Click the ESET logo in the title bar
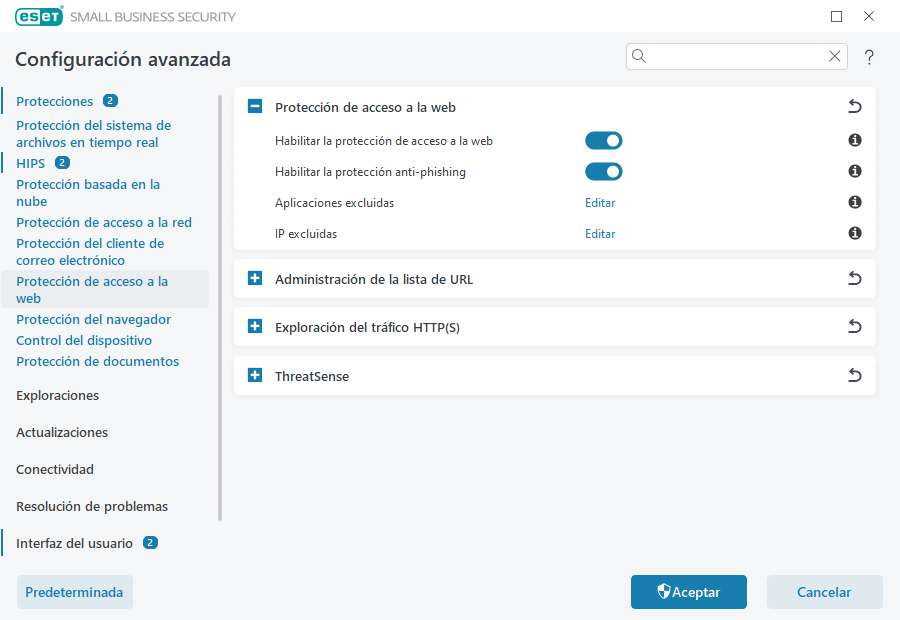 pyautogui.click(x=38, y=16)
